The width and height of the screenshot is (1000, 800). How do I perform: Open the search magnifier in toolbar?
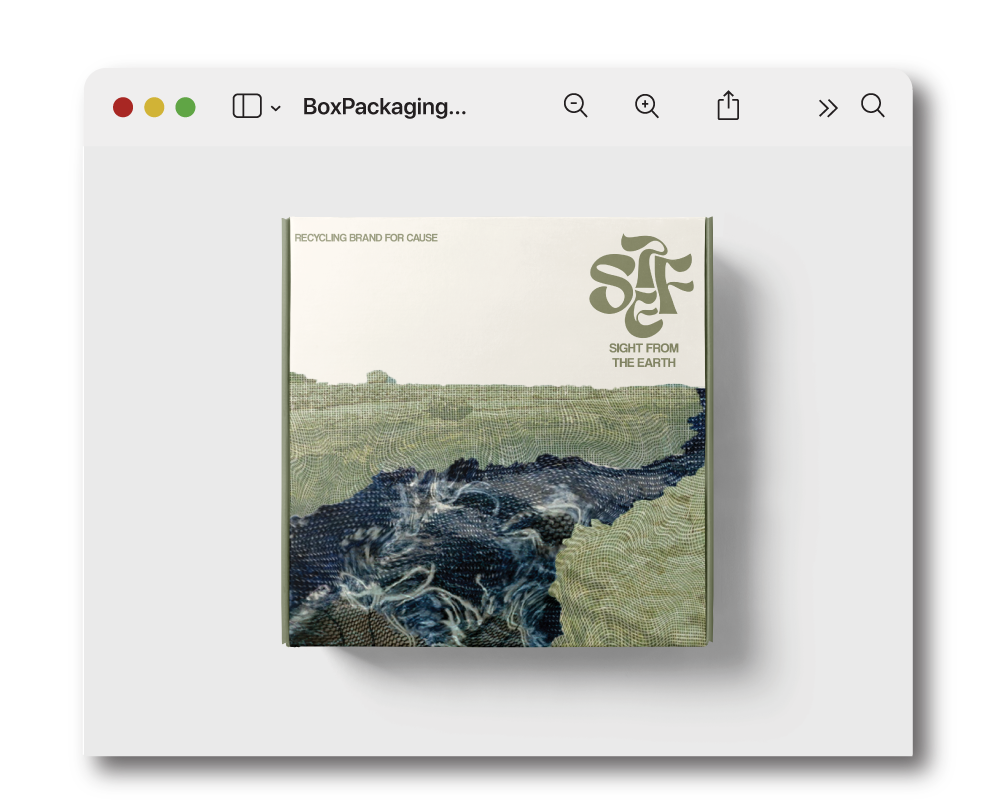(x=872, y=106)
